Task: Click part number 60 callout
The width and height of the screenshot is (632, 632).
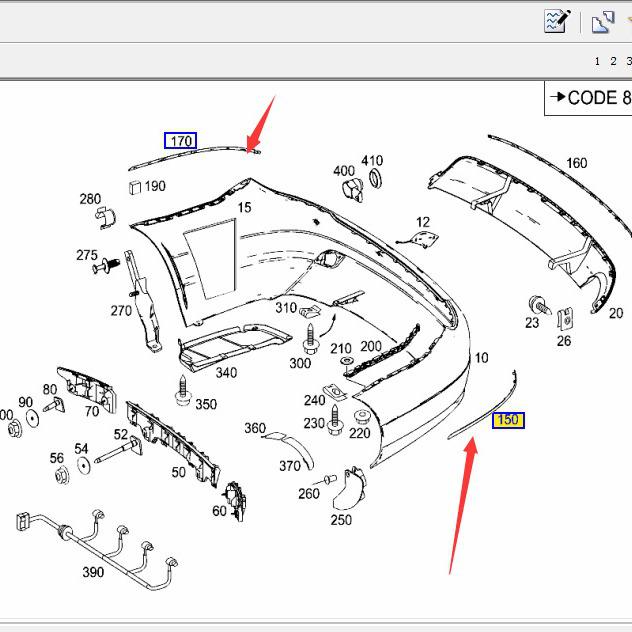Action: [219, 511]
